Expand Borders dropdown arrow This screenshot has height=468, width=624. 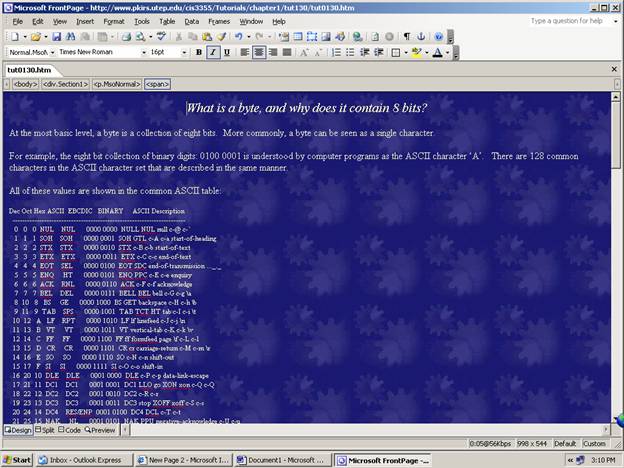coord(406,53)
